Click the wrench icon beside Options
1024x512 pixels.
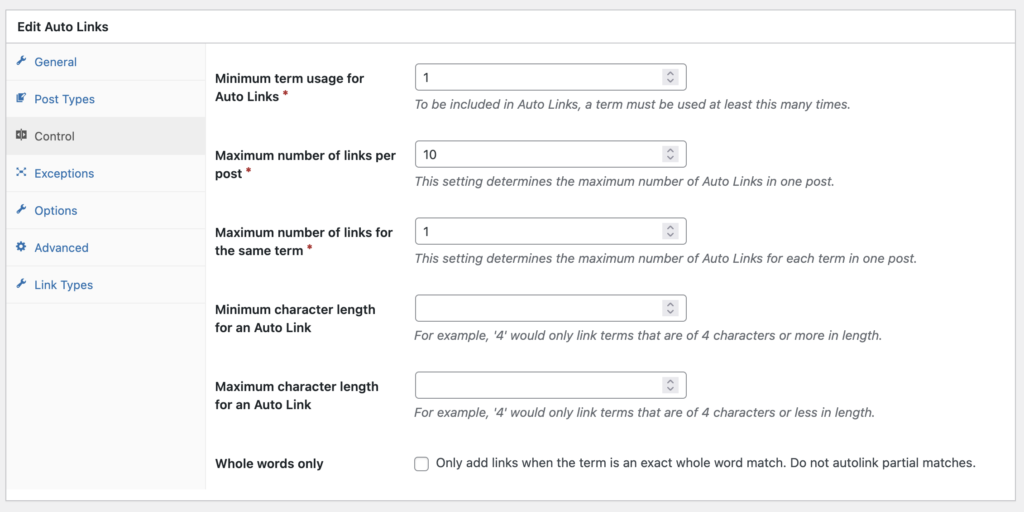tap(21, 210)
